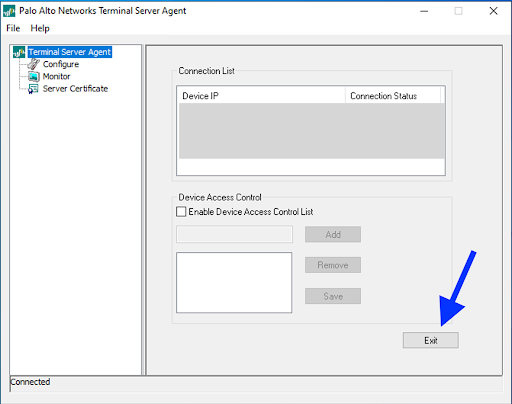The width and height of the screenshot is (512, 404).
Task: Click the disabled Add button
Action: (x=333, y=234)
